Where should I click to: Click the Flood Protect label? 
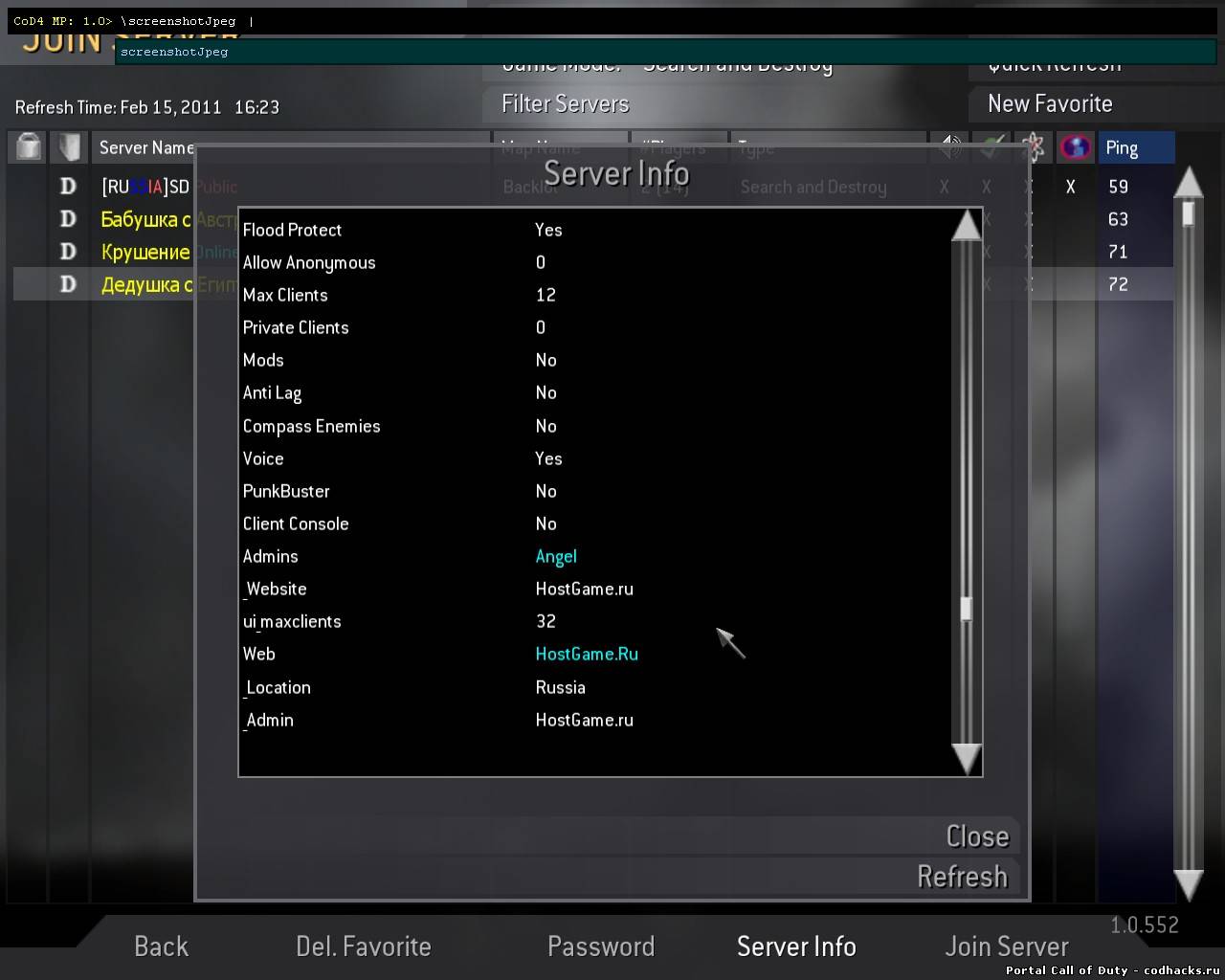pyautogui.click(x=292, y=230)
